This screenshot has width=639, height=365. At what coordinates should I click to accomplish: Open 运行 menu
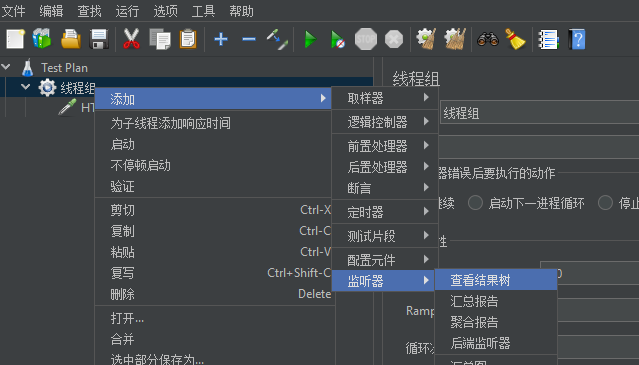[127, 11]
